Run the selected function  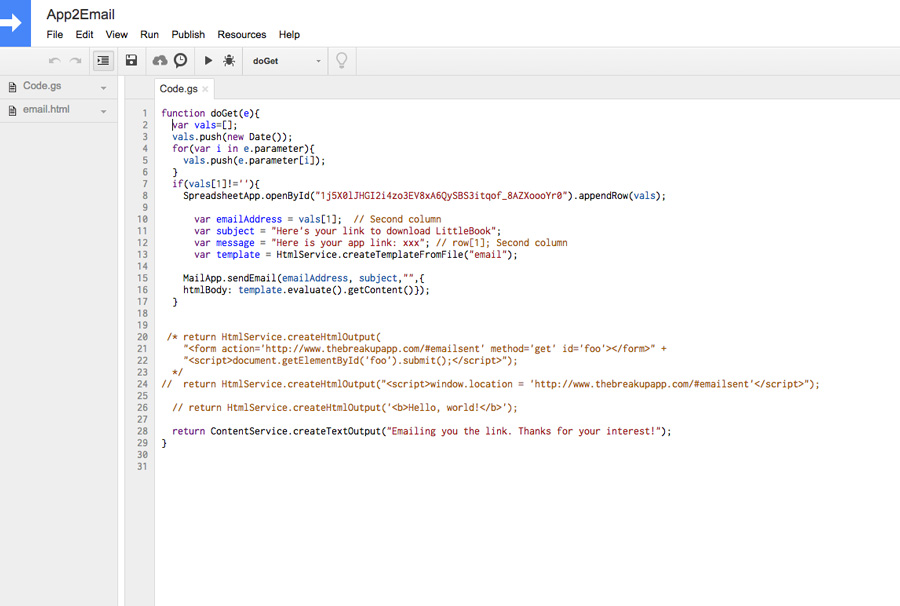tap(208, 60)
